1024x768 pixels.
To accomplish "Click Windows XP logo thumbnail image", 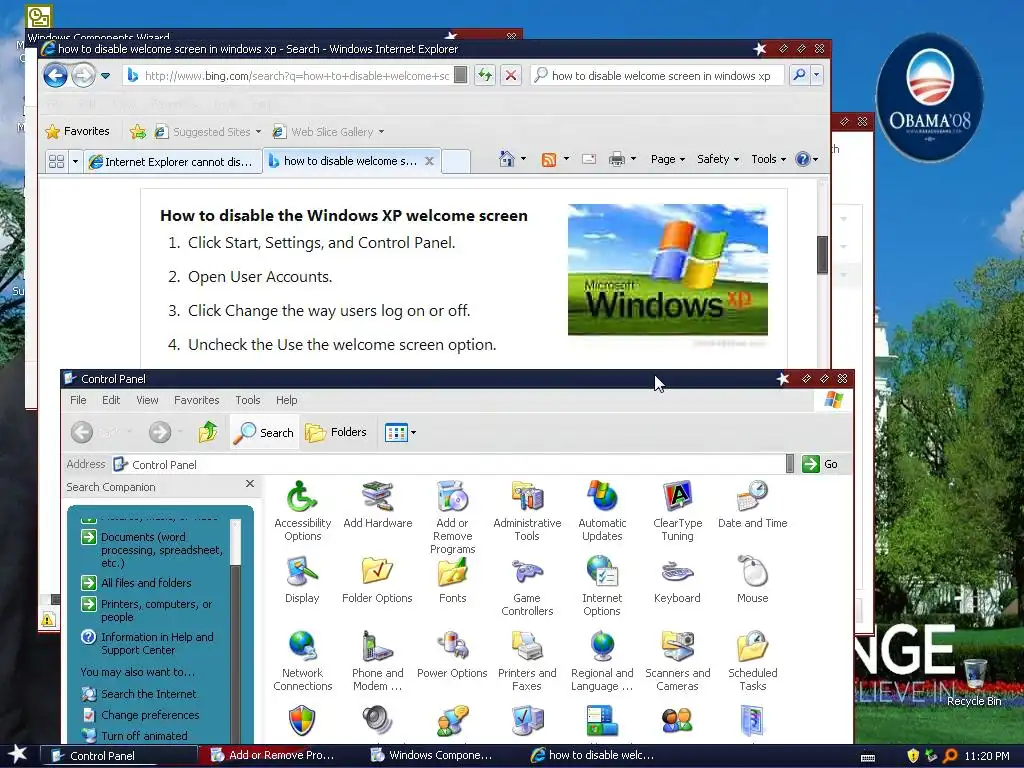I will click(x=667, y=269).
